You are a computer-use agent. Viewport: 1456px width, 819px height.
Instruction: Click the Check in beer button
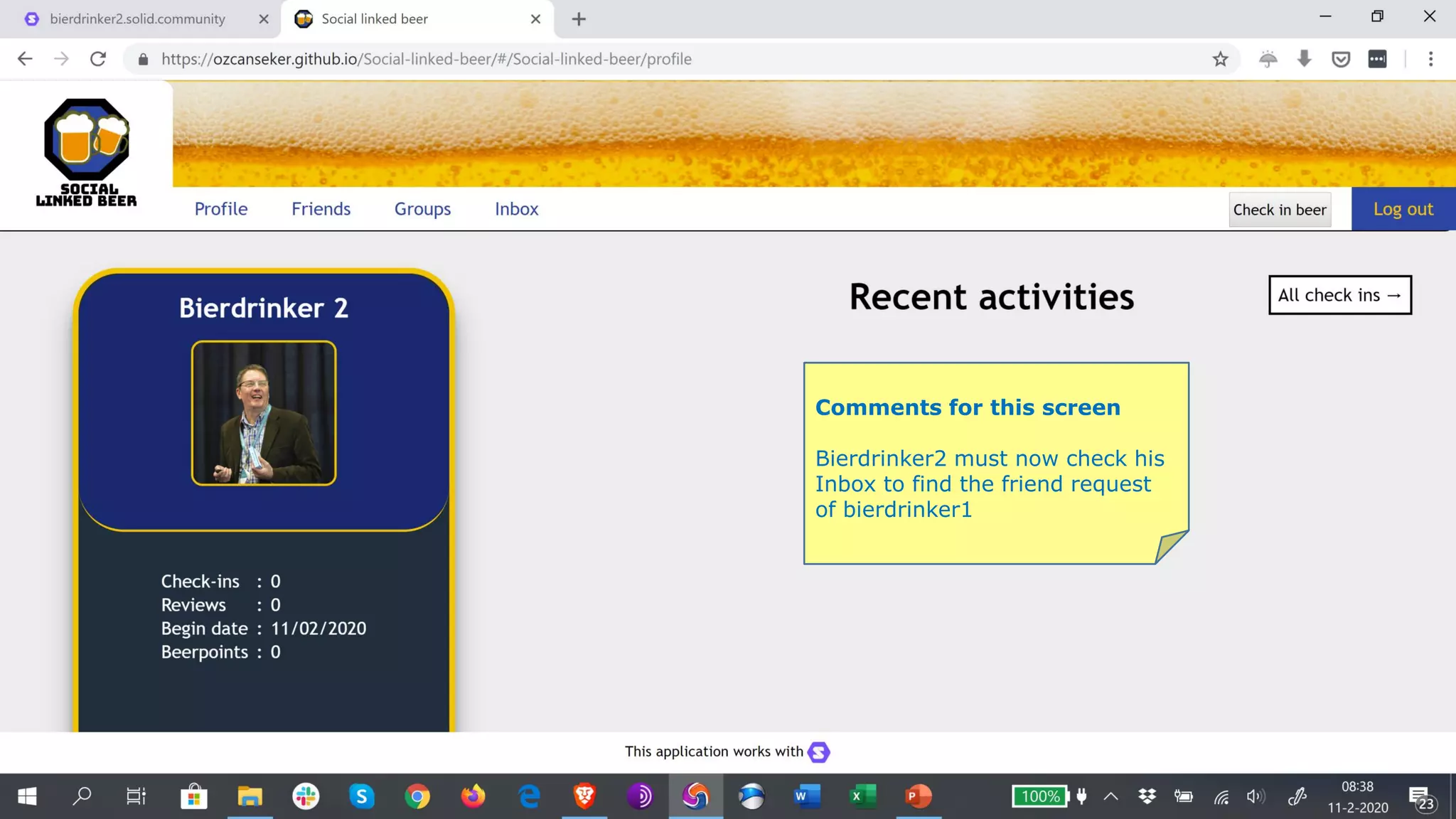click(x=1280, y=210)
